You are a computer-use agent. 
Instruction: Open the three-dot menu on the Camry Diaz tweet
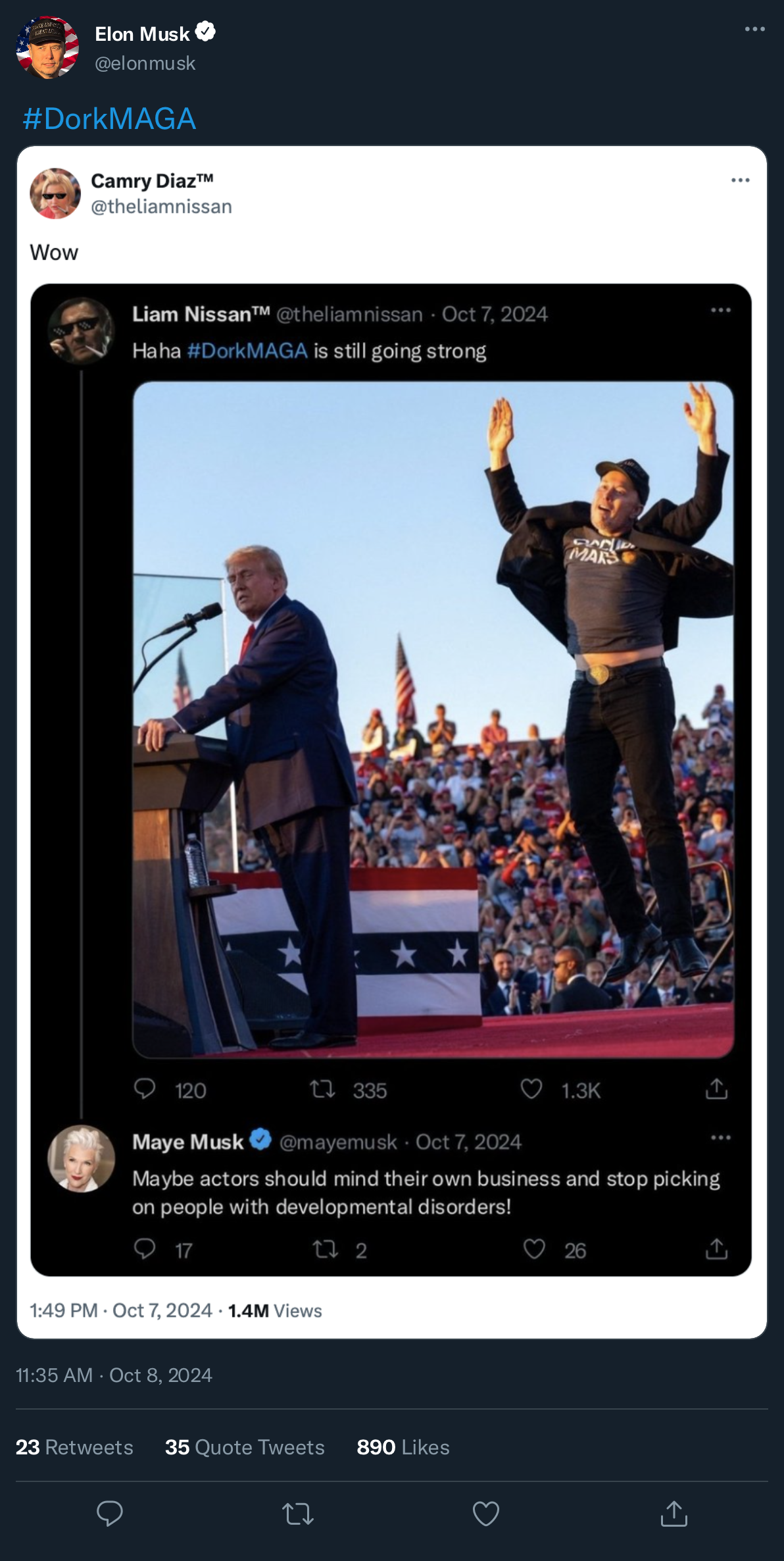(741, 180)
